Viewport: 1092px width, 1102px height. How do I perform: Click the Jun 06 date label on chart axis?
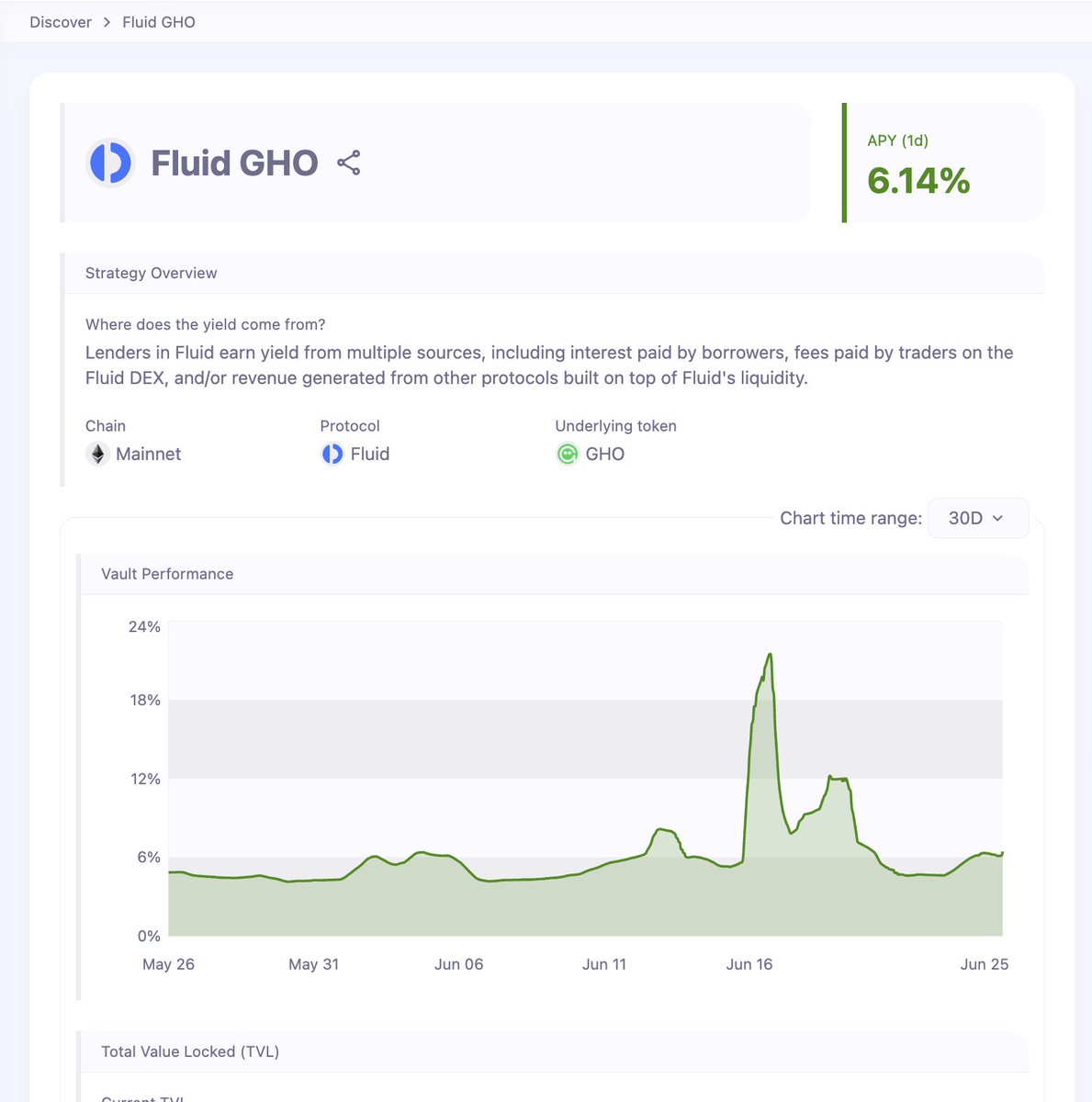[x=459, y=964]
